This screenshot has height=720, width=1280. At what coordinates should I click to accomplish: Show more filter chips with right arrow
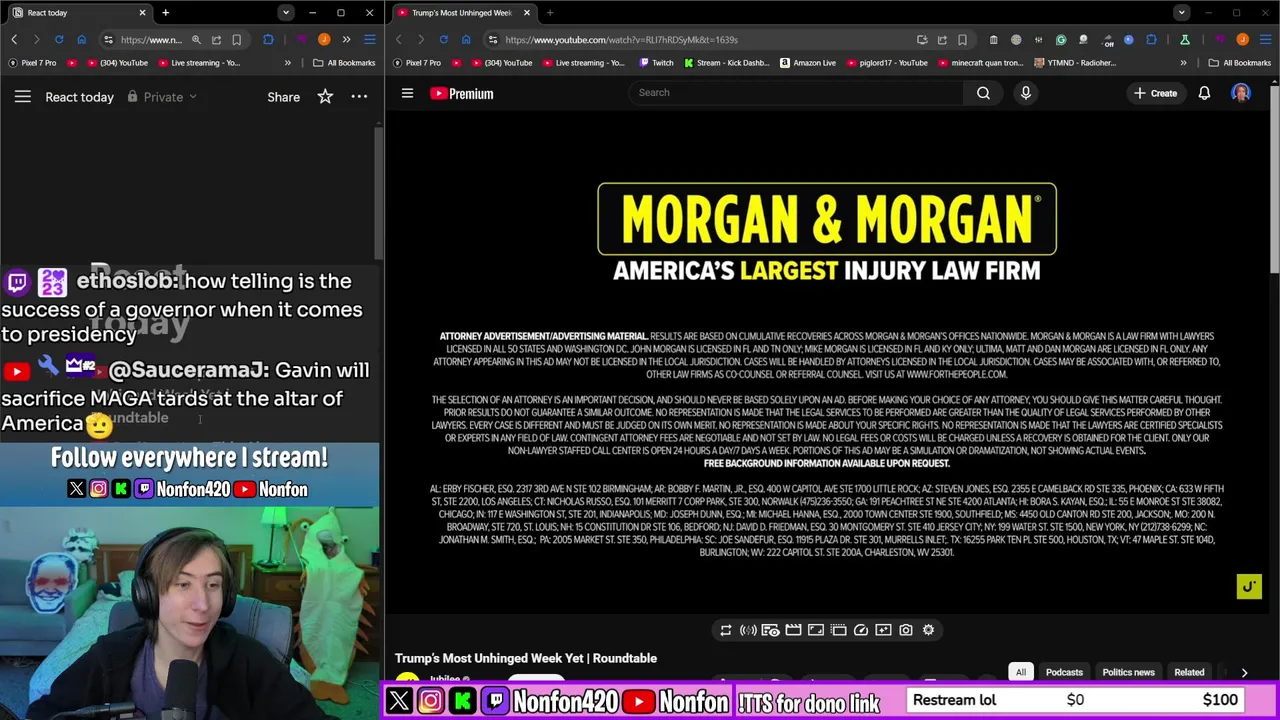pos(1244,672)
